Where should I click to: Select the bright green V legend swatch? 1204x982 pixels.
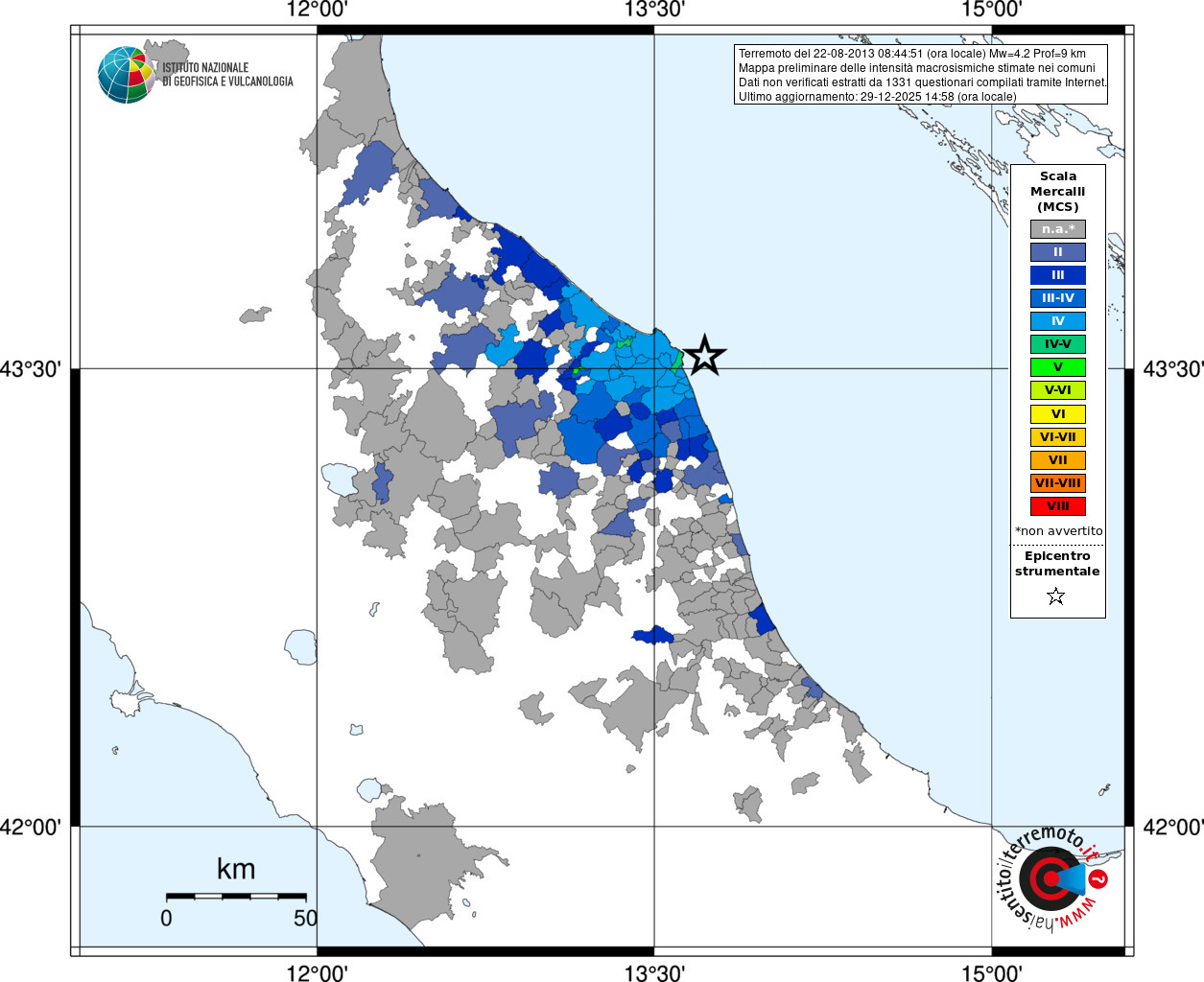coord(1058,367)
